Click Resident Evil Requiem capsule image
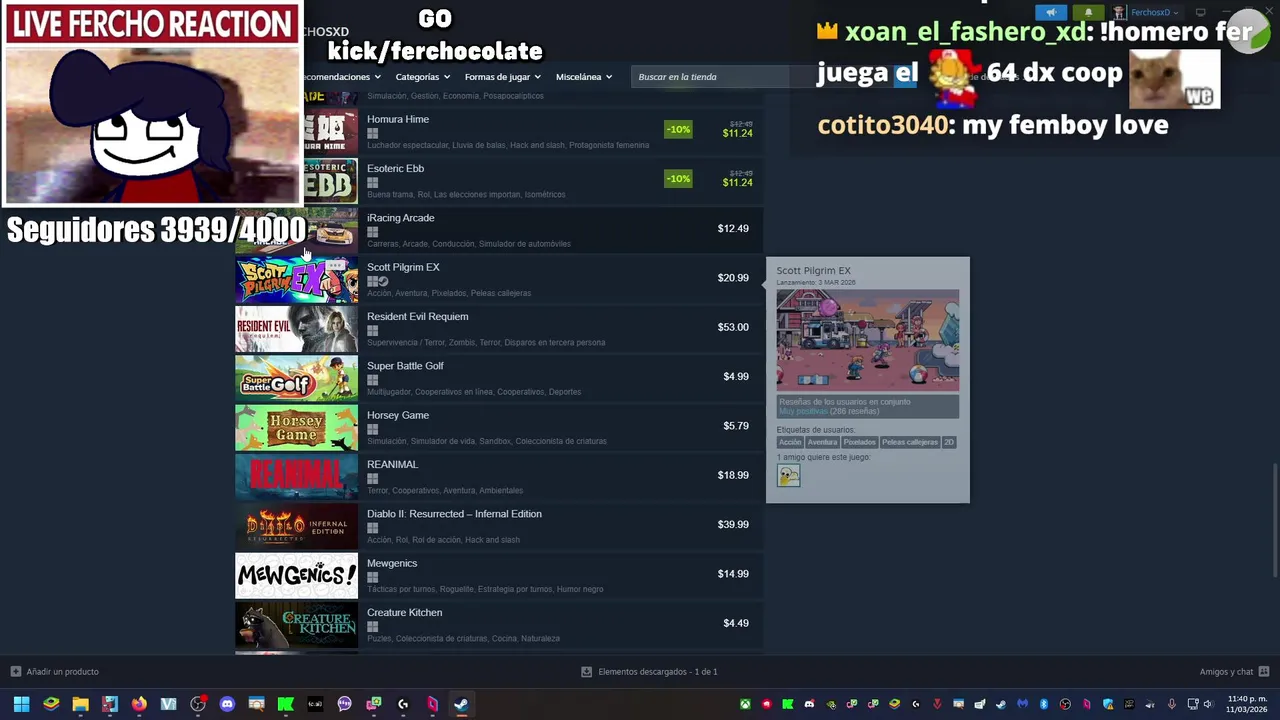Screen dimensions: 1280x720 (296, 329)
